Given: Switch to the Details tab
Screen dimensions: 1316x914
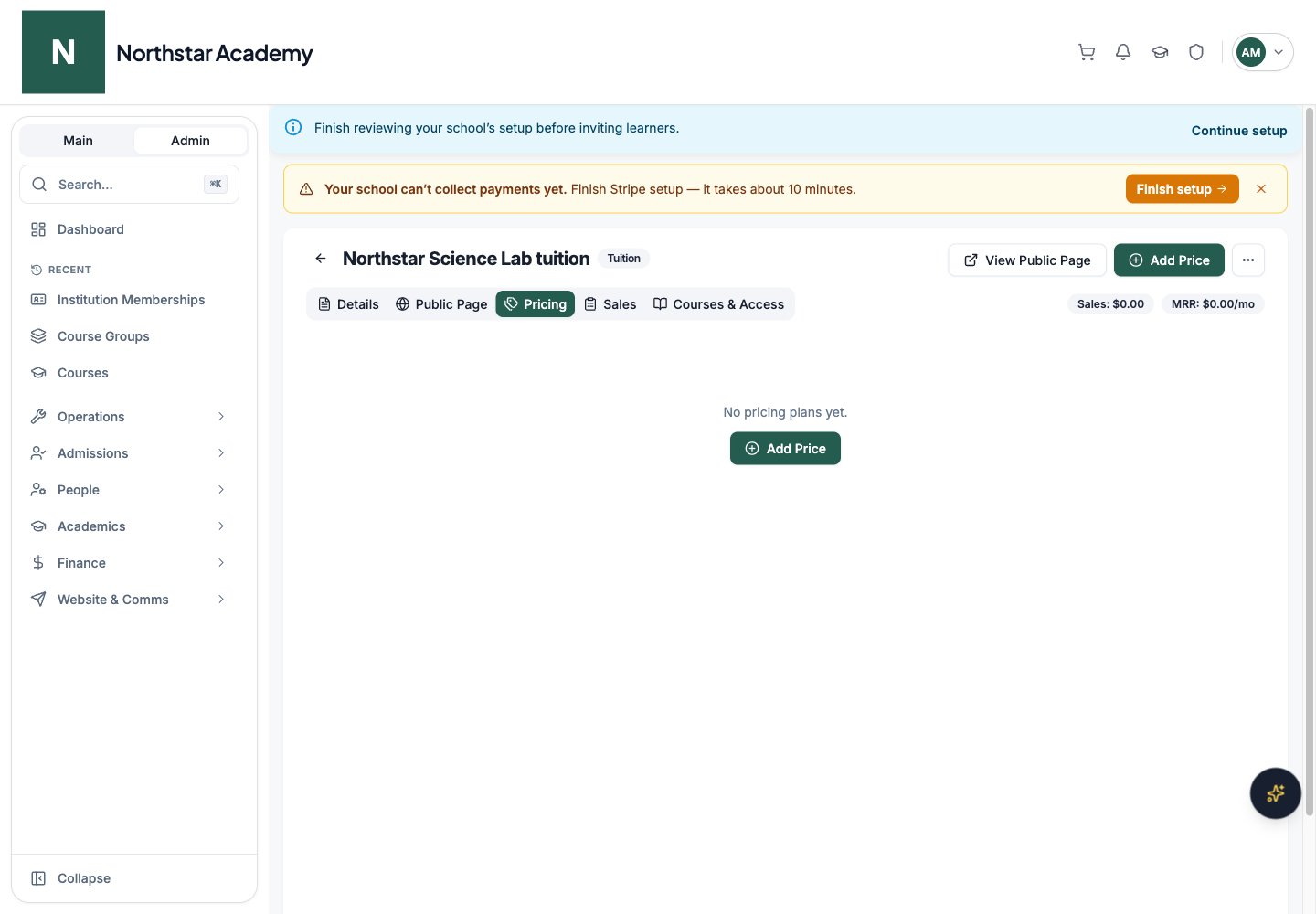Looking at the screenshot, I should point(348,304).
